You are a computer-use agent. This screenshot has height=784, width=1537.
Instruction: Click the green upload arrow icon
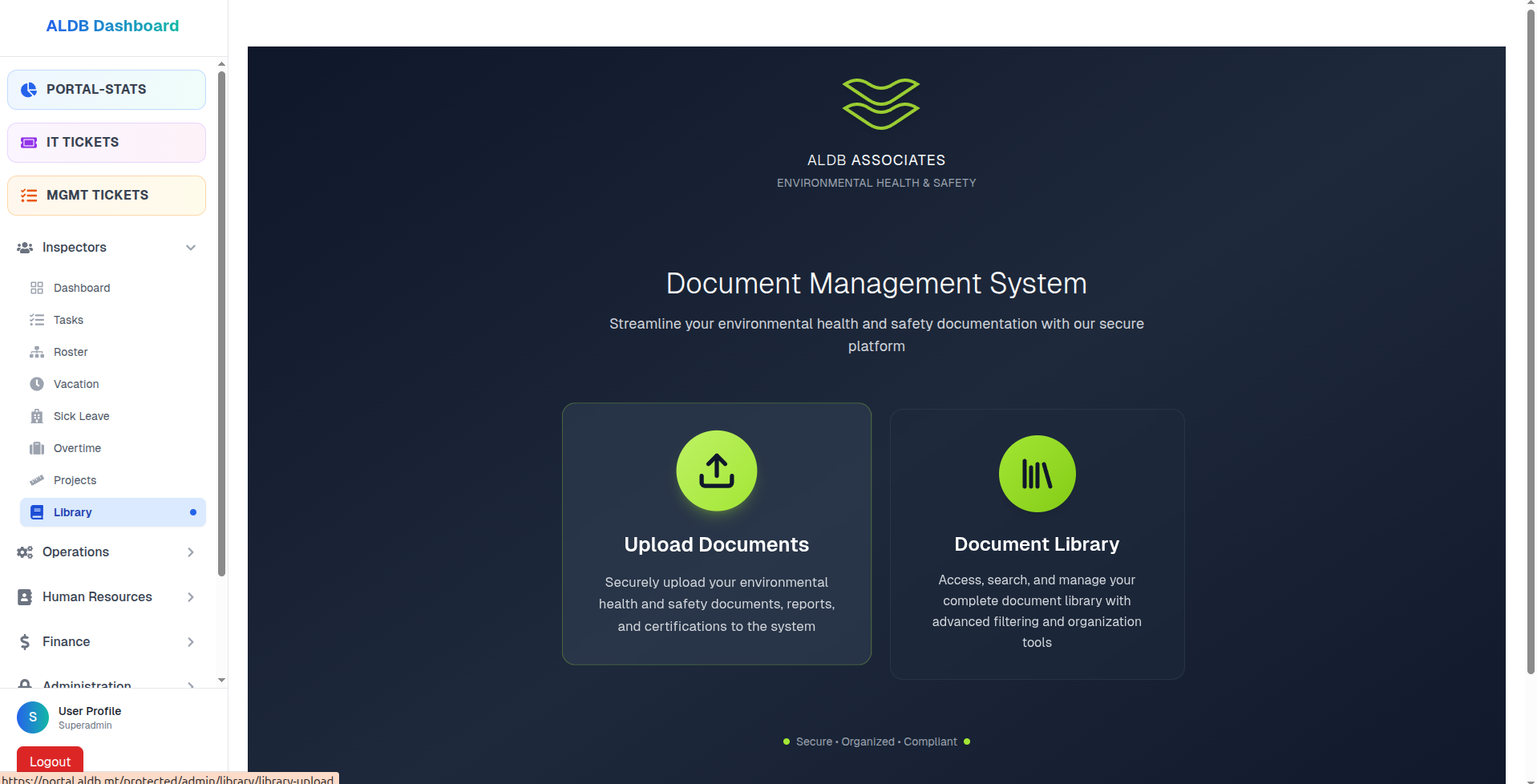pyautogui.click(x=716, y=471)
